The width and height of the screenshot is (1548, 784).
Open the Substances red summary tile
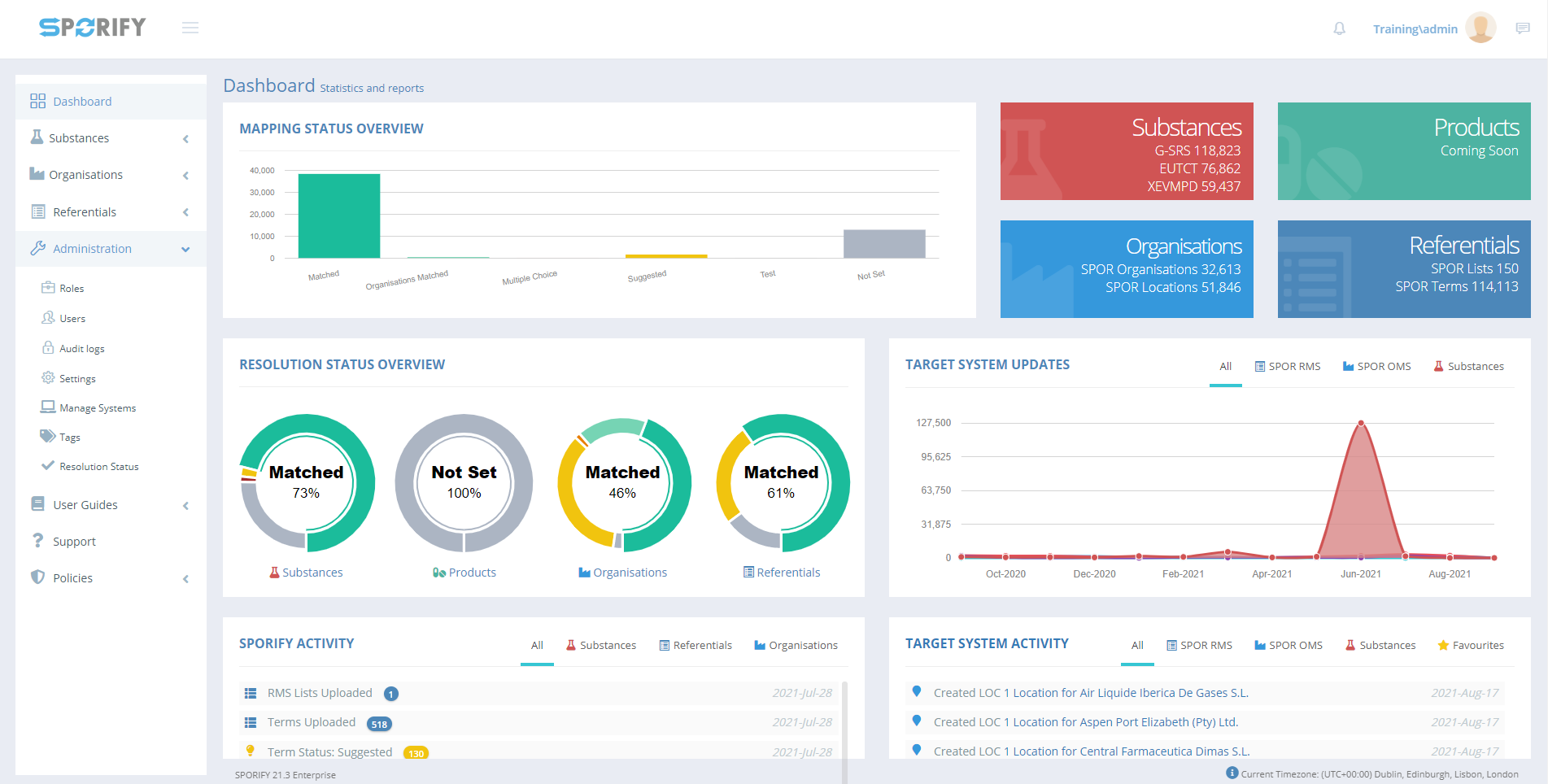(x=1126, y=151)
